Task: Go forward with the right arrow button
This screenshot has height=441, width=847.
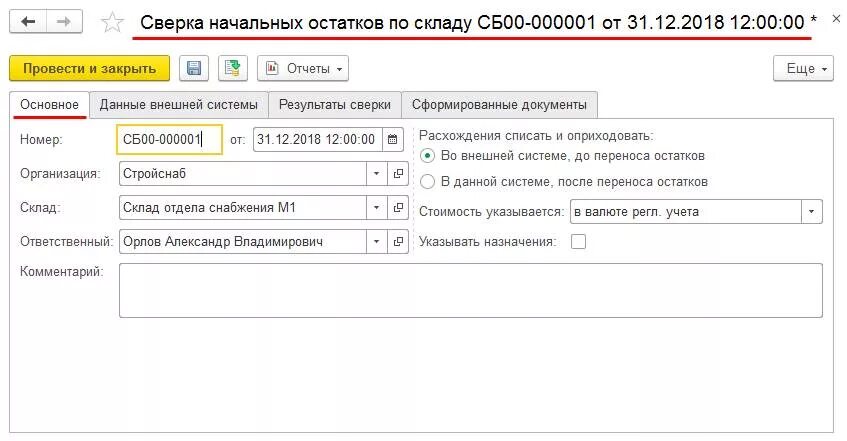Action: click(x=64, y=22)
